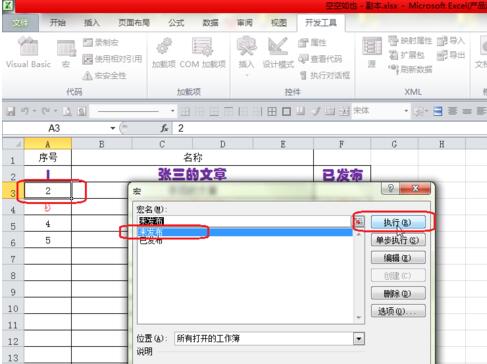Switch to the 审阅 review tab
487x364 pixels.
click(245, 23)
